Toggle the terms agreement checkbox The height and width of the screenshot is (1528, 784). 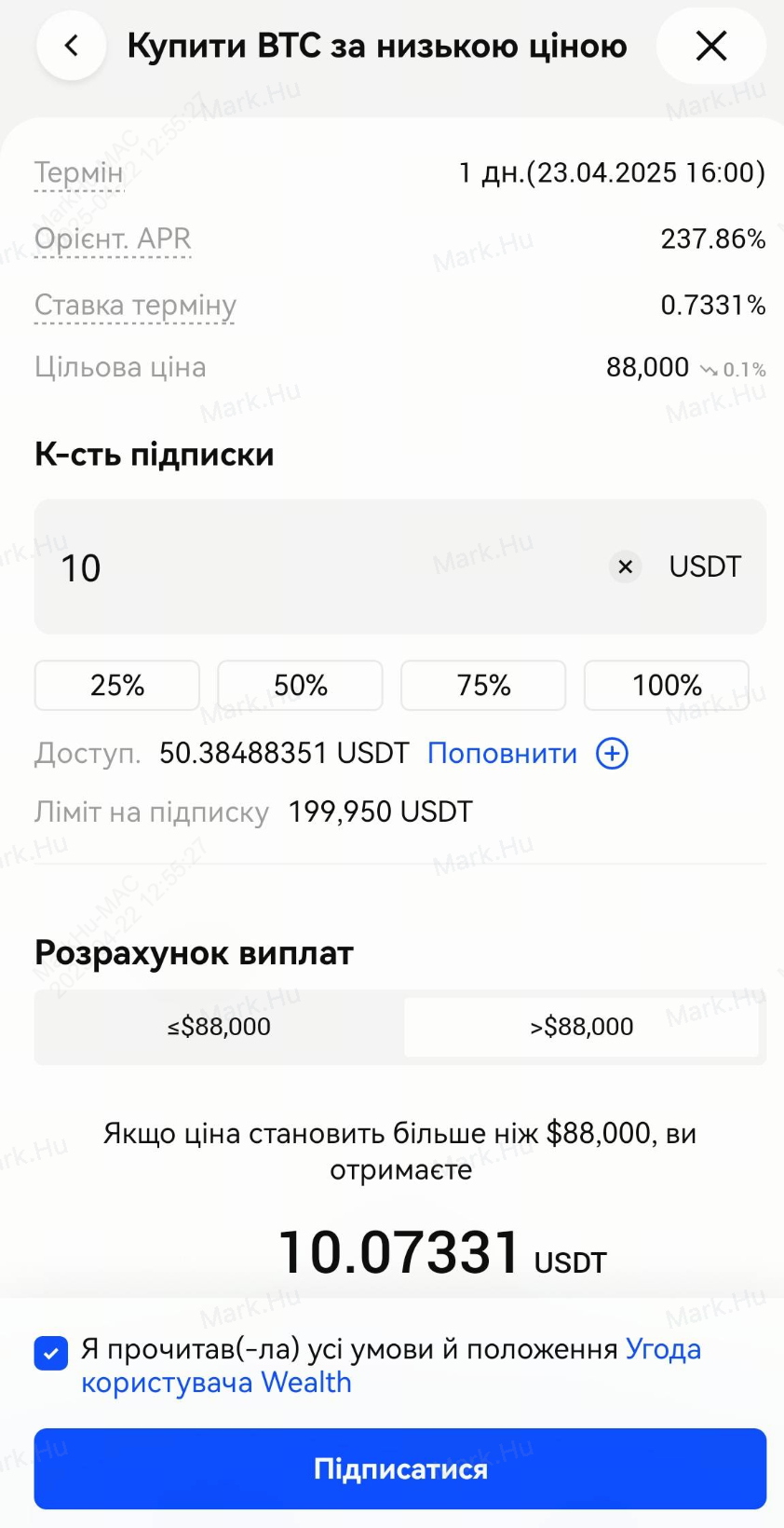click(51, 1353)
